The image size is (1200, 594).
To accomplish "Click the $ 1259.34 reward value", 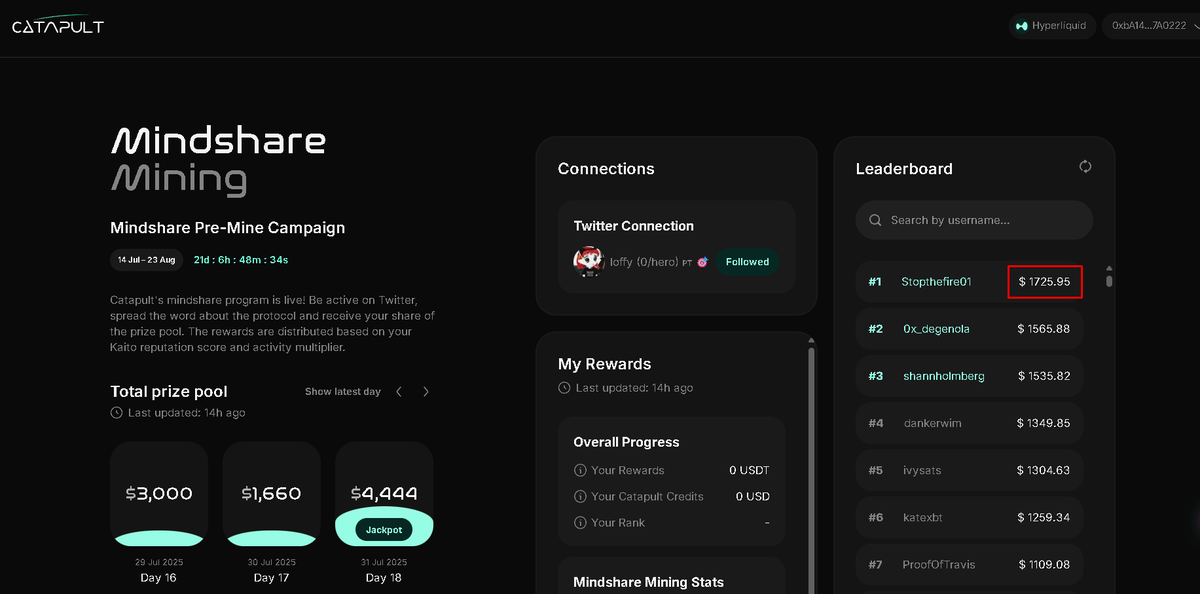I will click(1044, 517).
